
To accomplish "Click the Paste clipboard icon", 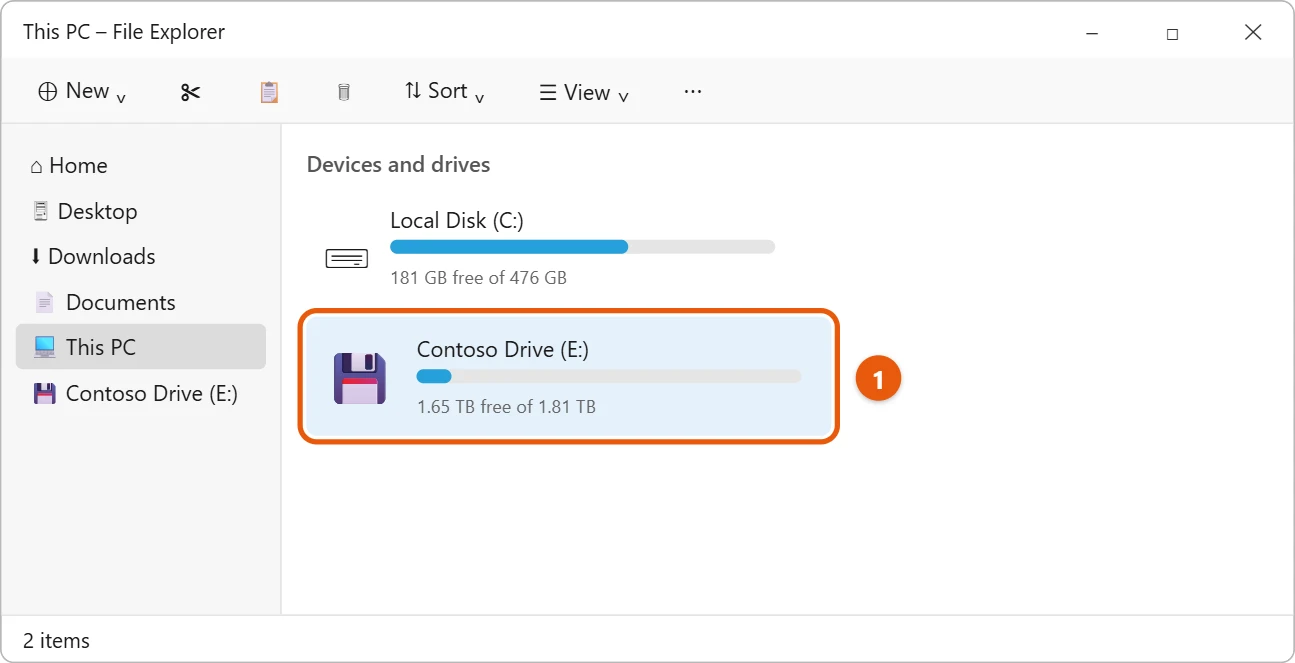I will click(x=268, y=92).
